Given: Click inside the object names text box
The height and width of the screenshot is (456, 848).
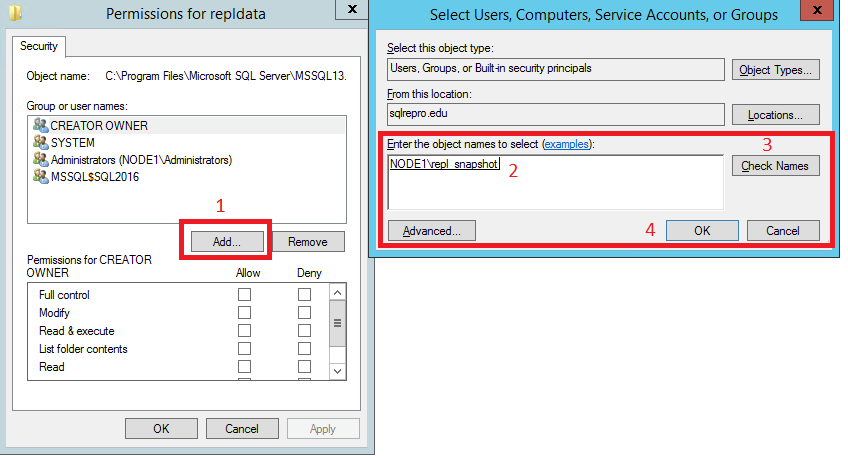Looking at the screenshot, I should 555,182.
